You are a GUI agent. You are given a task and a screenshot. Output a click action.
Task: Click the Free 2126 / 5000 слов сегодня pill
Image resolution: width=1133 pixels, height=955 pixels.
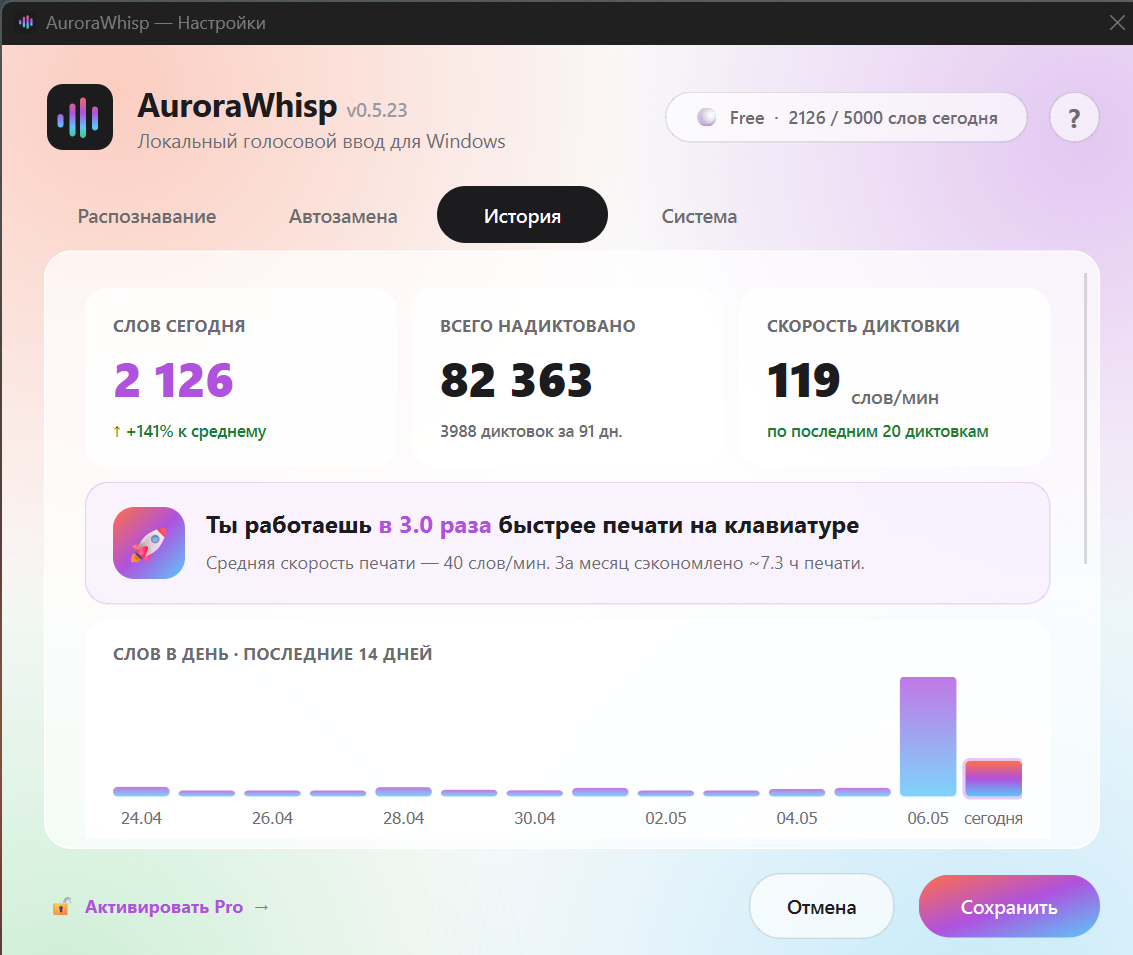click(846, 117)
